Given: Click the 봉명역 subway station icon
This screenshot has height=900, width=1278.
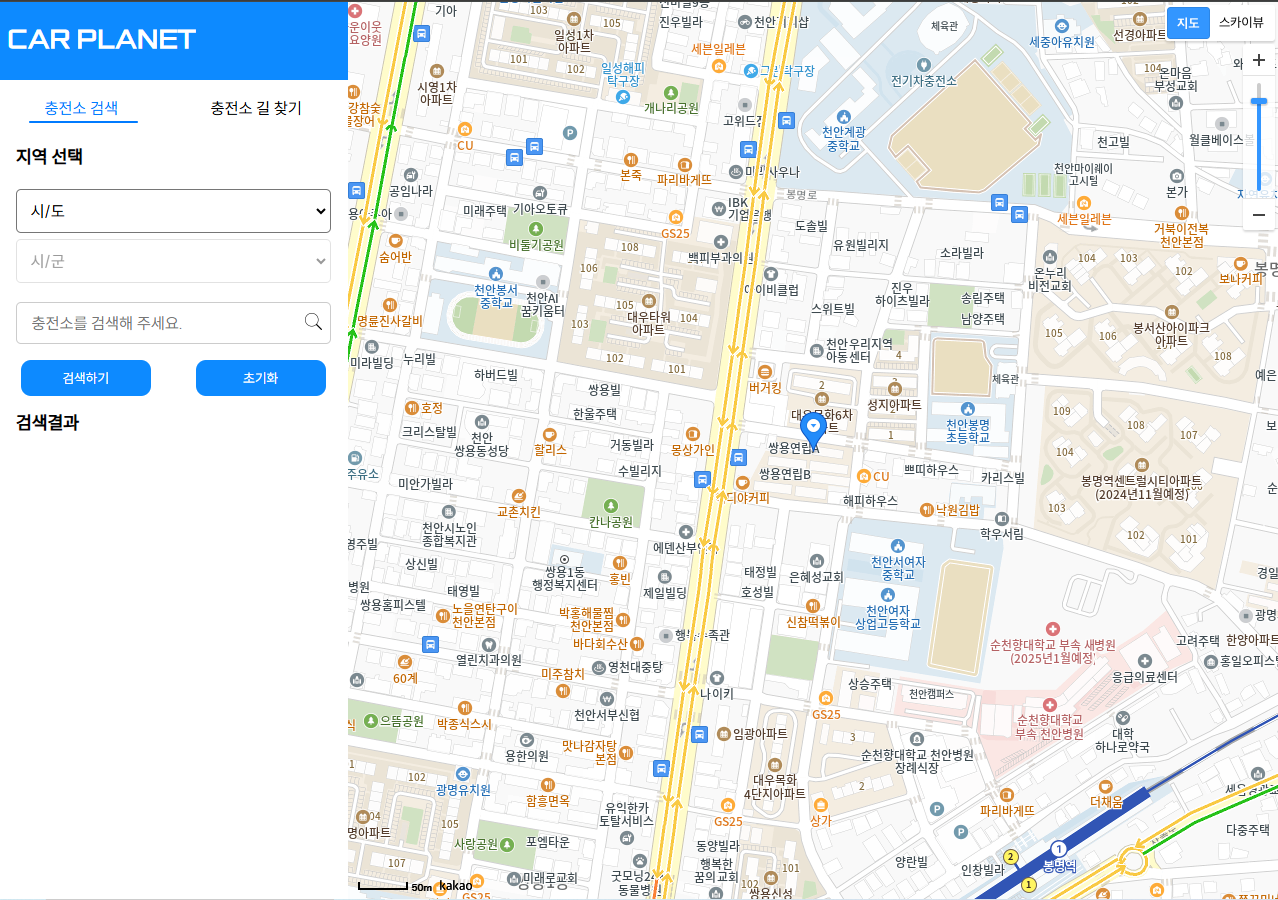Looking at the screenshot, I should tap(1058, 849).
